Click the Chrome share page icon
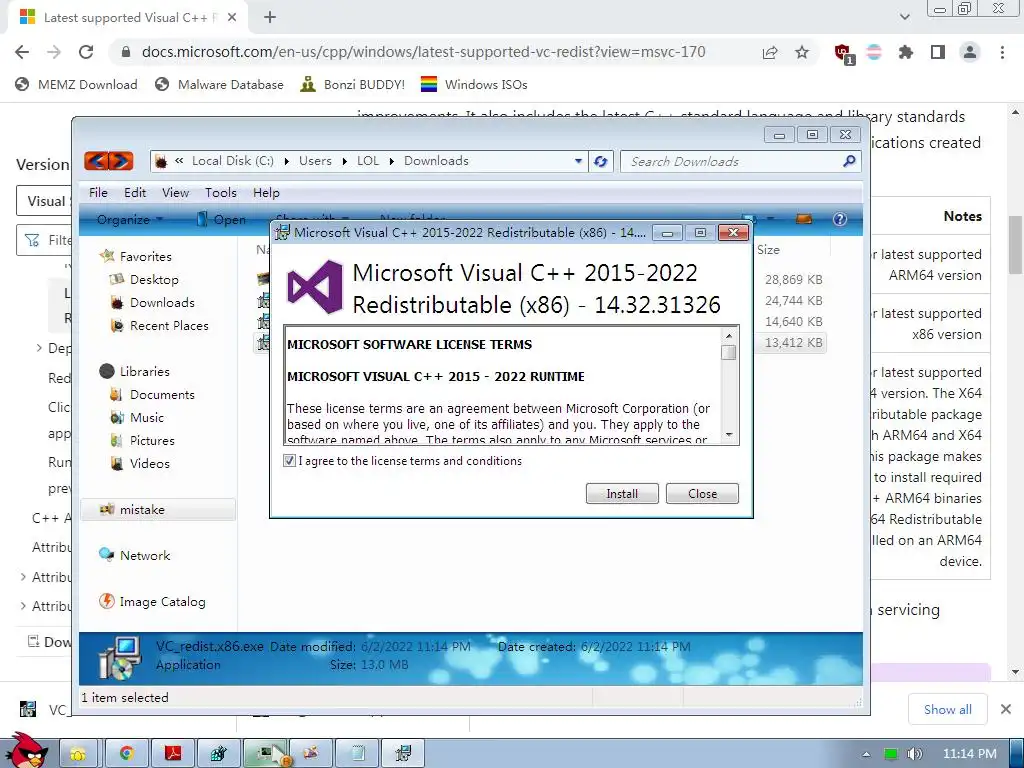The image size is (1024, 768). point(770,52)
